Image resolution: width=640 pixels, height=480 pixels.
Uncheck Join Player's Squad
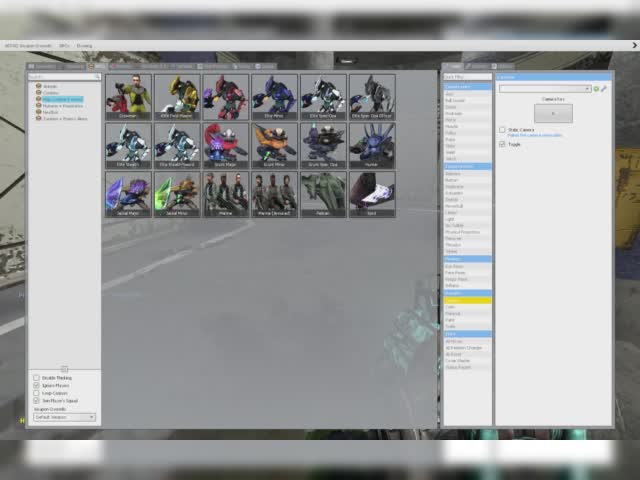point(36,401)
